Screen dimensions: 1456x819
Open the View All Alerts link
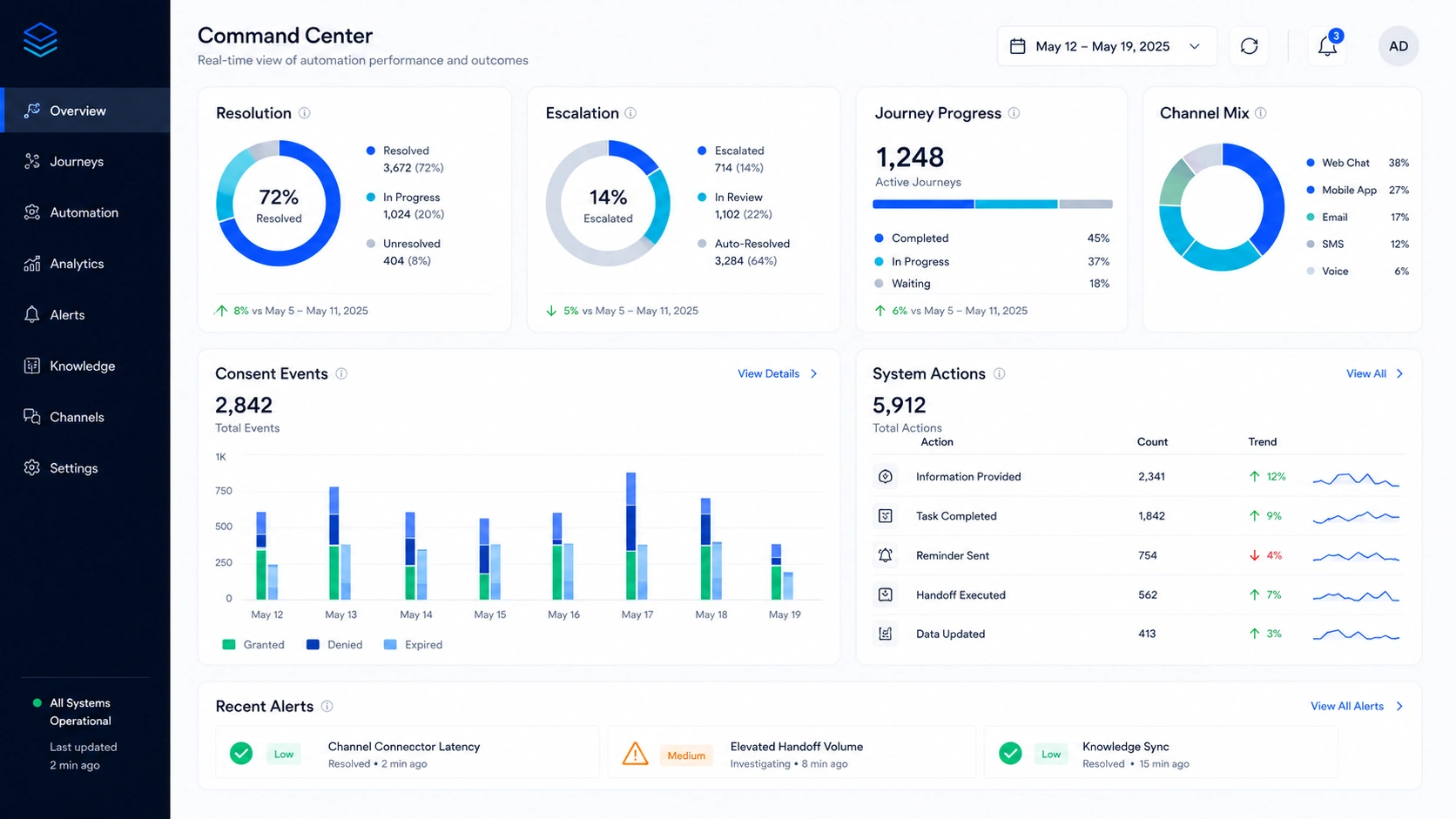click(1358, 706)
